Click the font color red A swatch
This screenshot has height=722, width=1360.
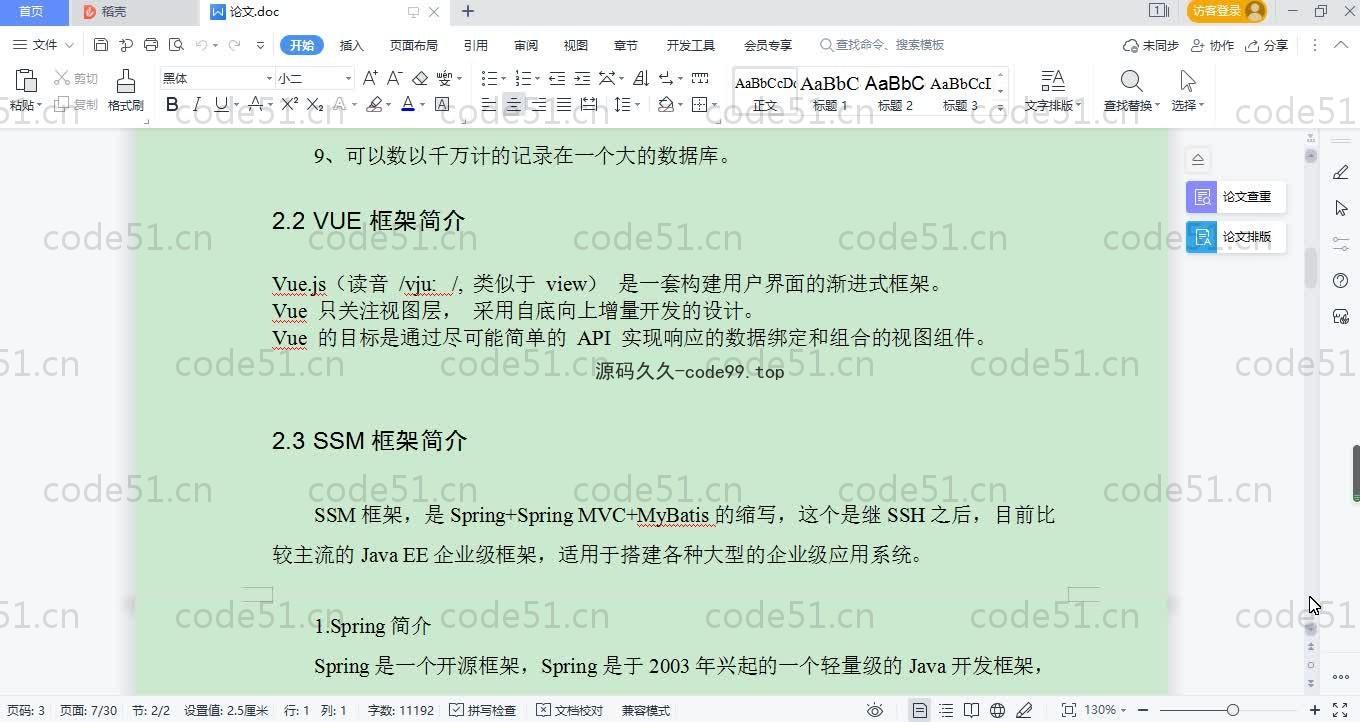407,104
